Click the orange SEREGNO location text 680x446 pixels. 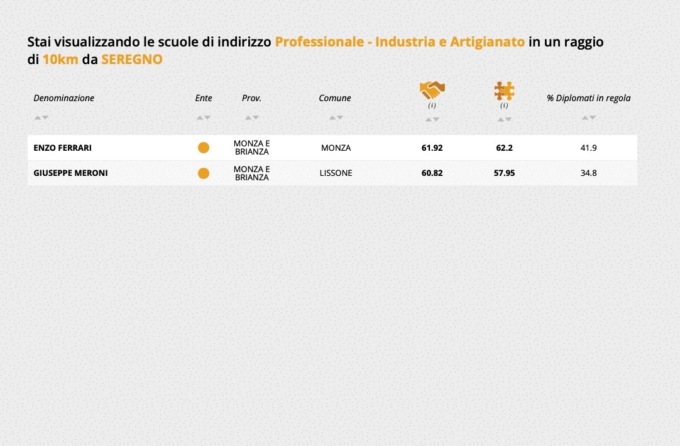132,59
